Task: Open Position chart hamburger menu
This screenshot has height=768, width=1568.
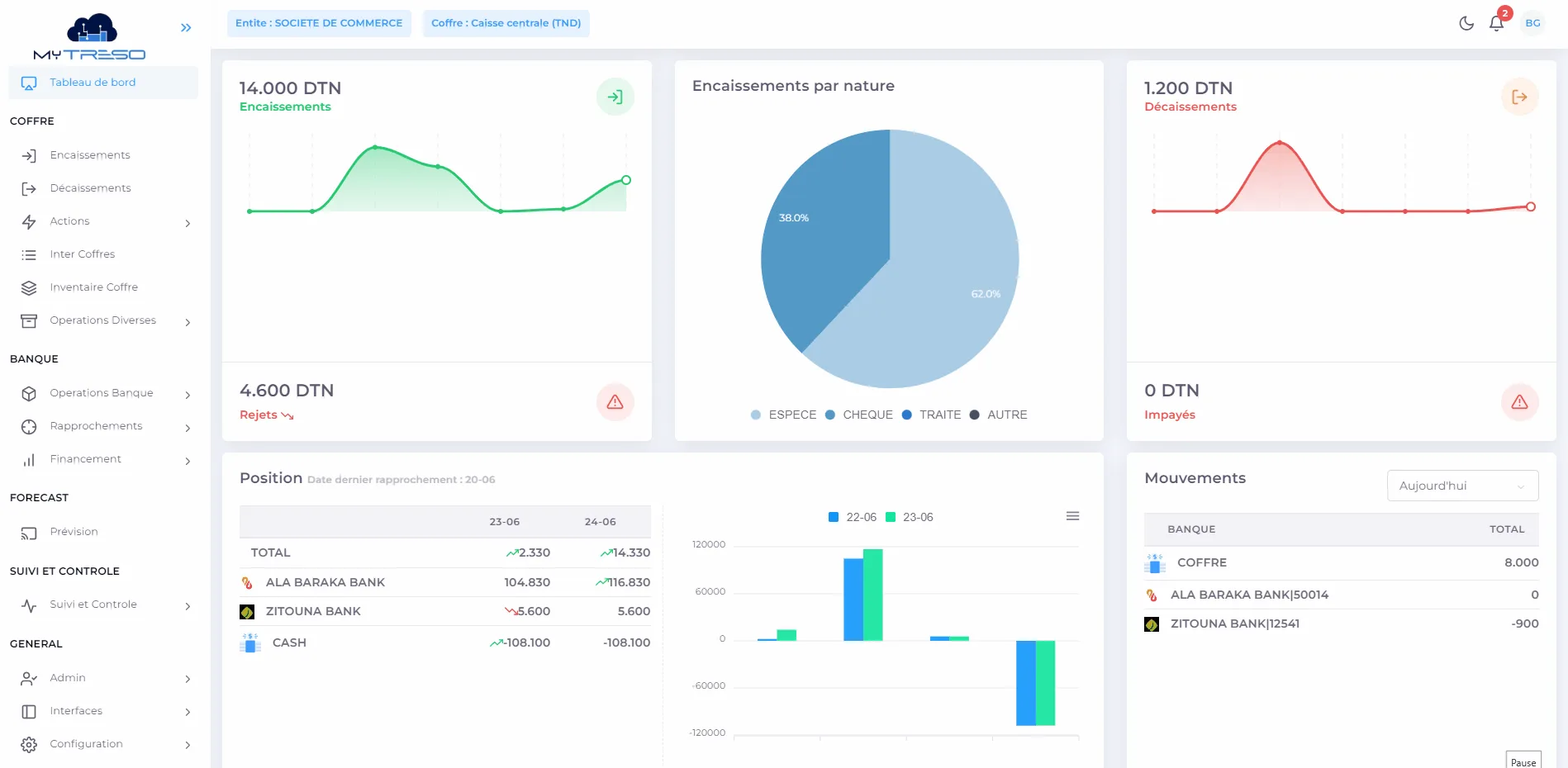Action: 1072,516
